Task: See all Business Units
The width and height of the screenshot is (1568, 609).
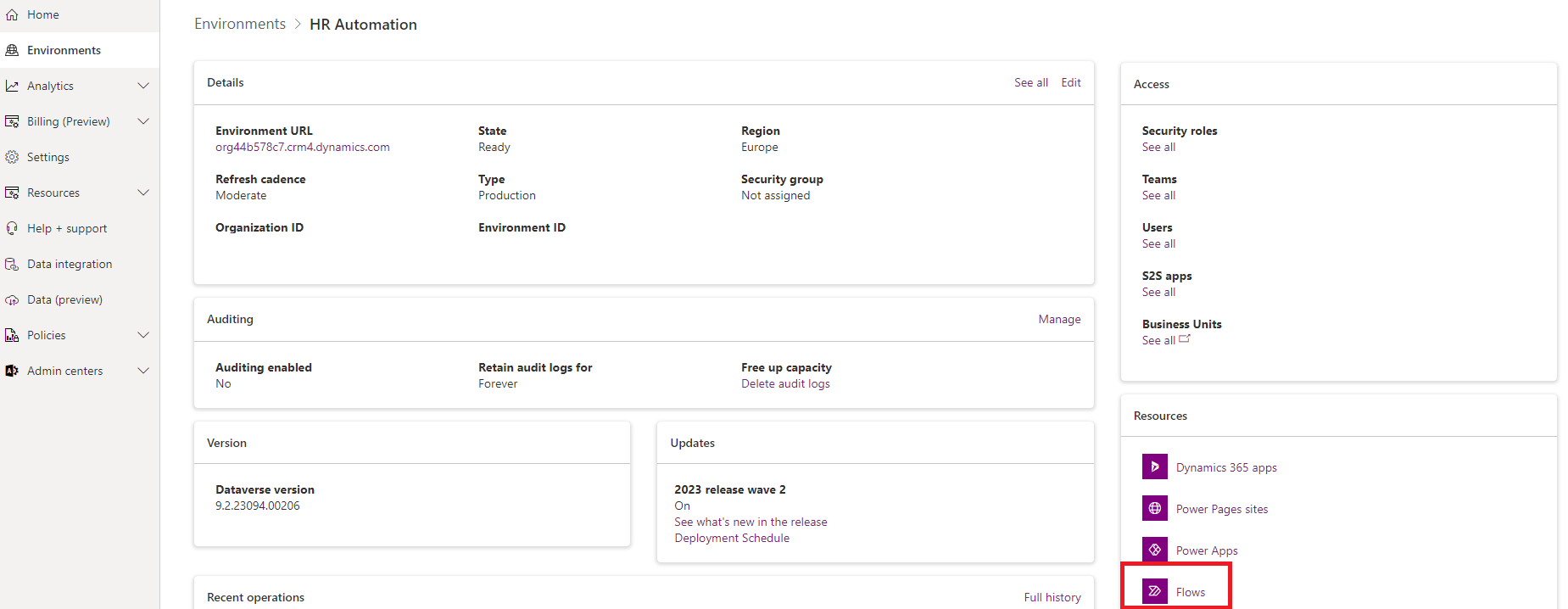Action: [x=1158, y=340]
